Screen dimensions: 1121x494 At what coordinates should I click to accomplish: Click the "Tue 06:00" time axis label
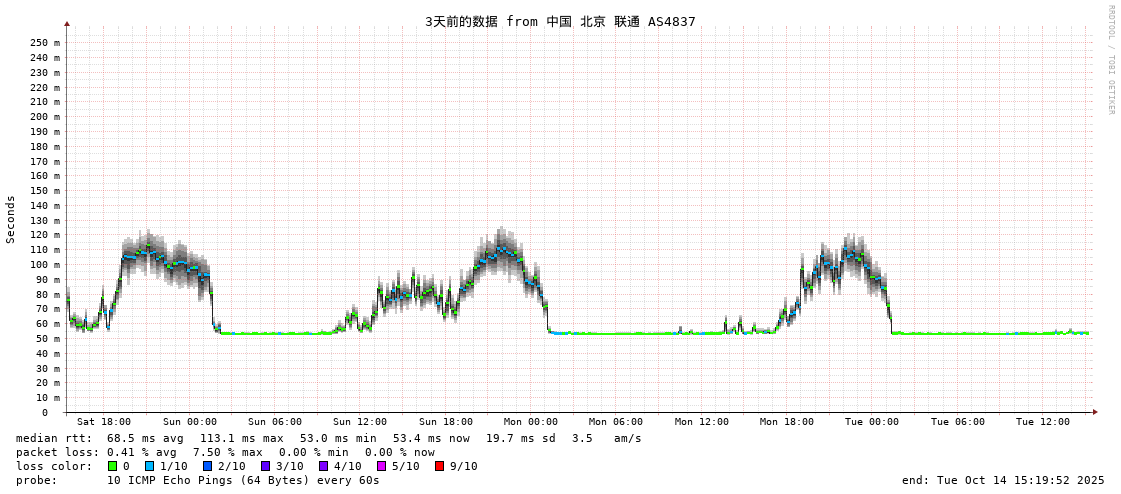957,422
